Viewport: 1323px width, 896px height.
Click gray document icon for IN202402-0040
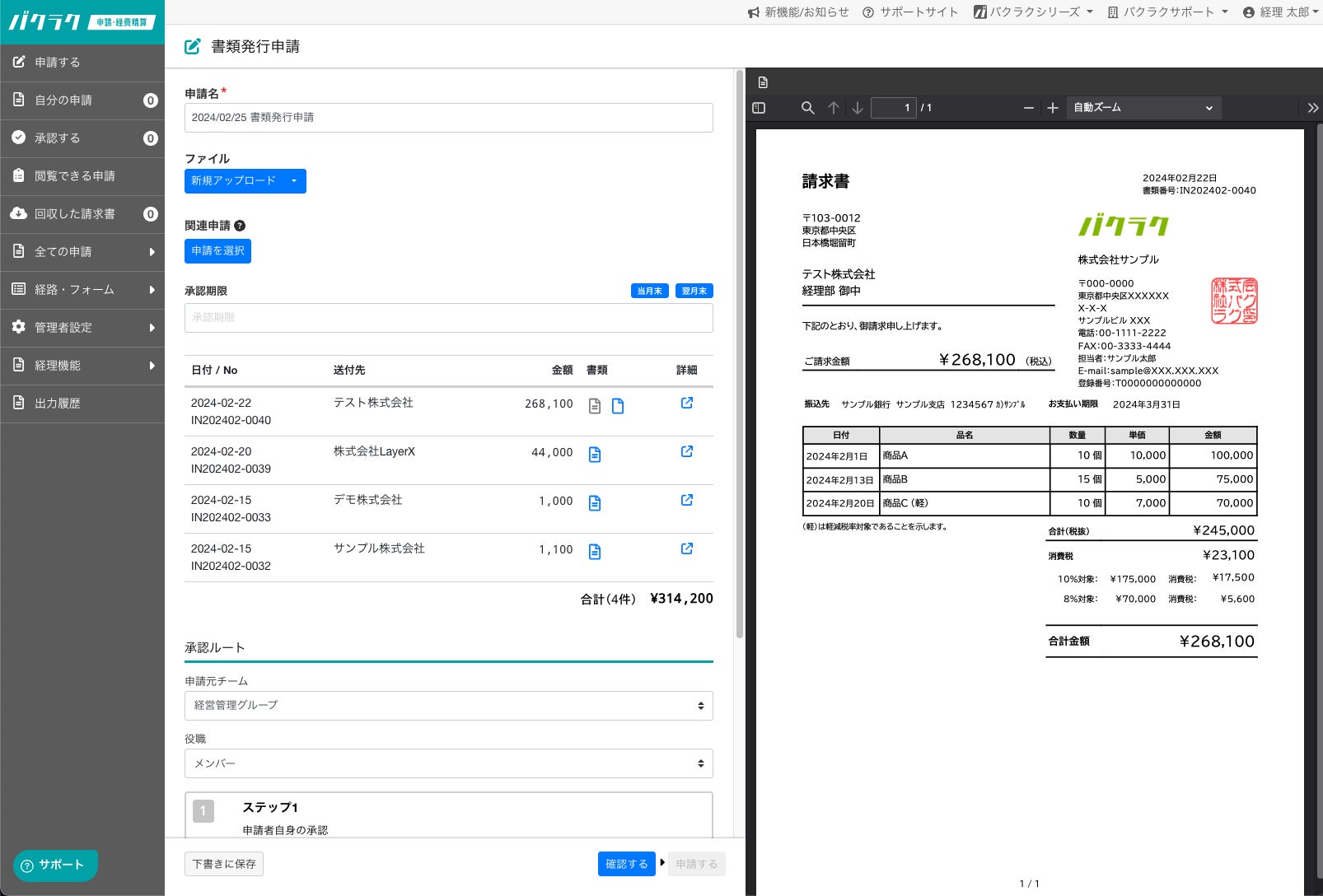tap(595, 406)
